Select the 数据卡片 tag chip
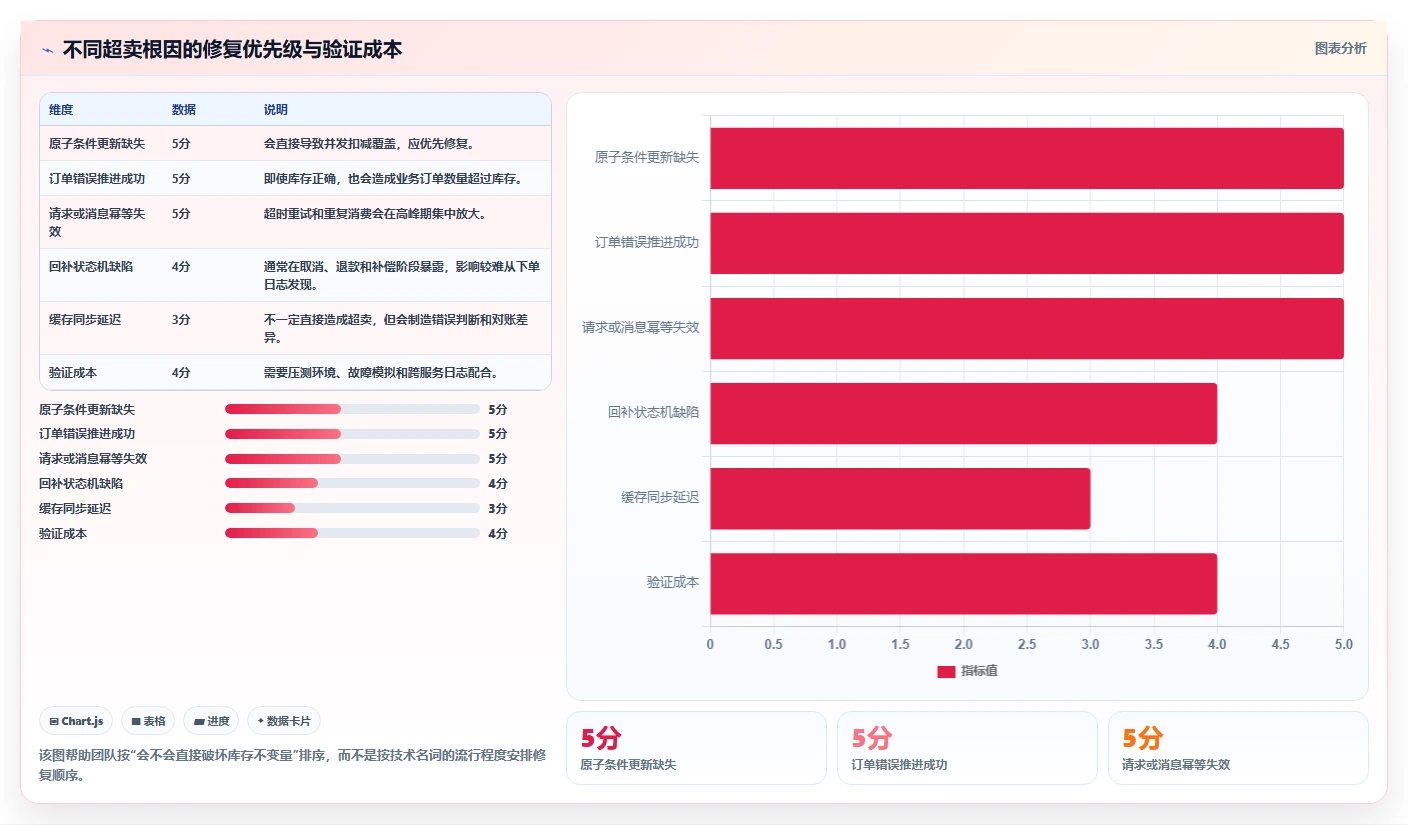The image size is (1408, 825). 284,721
